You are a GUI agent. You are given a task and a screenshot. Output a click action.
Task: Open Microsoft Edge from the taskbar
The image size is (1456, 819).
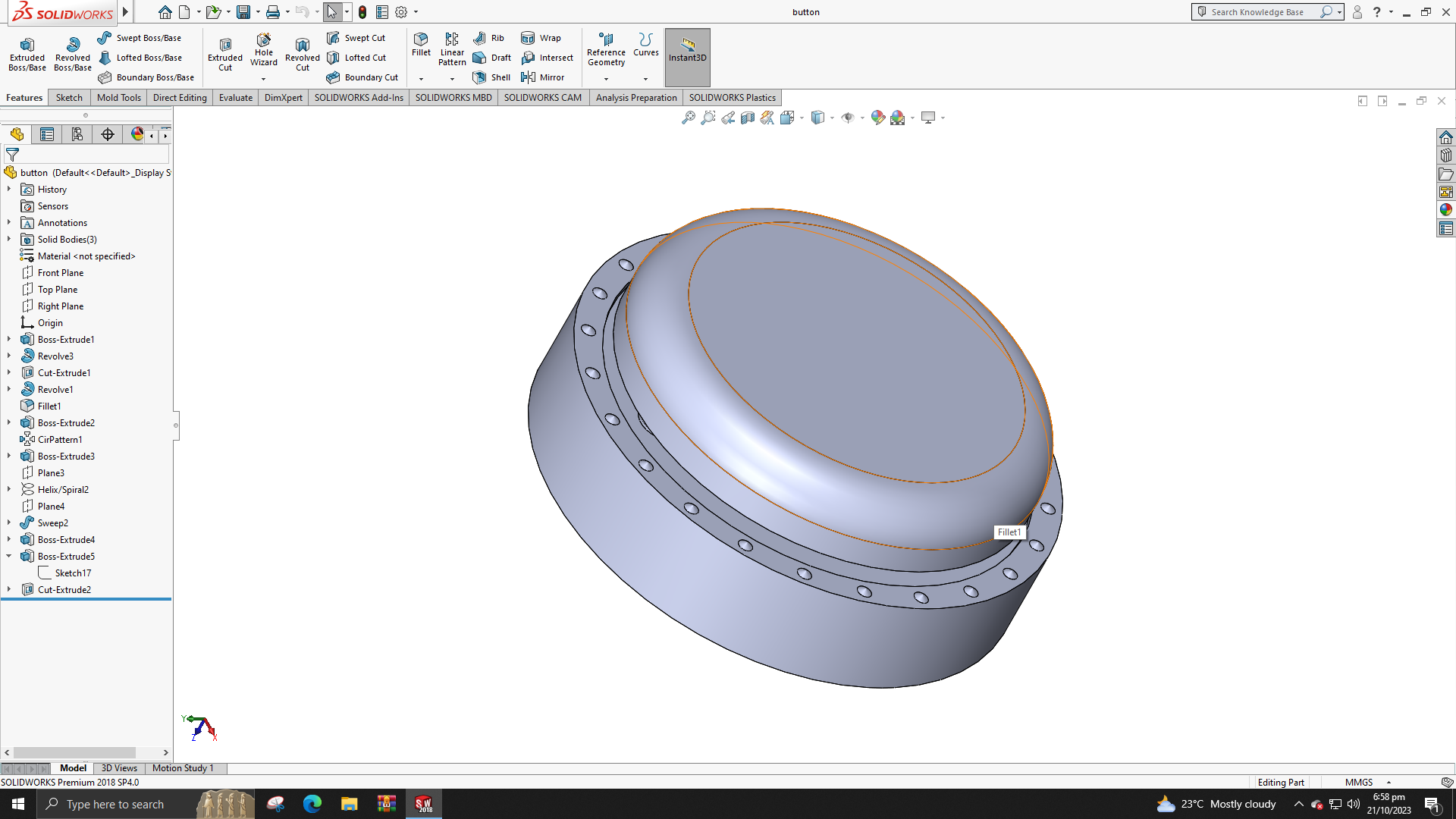312,804
